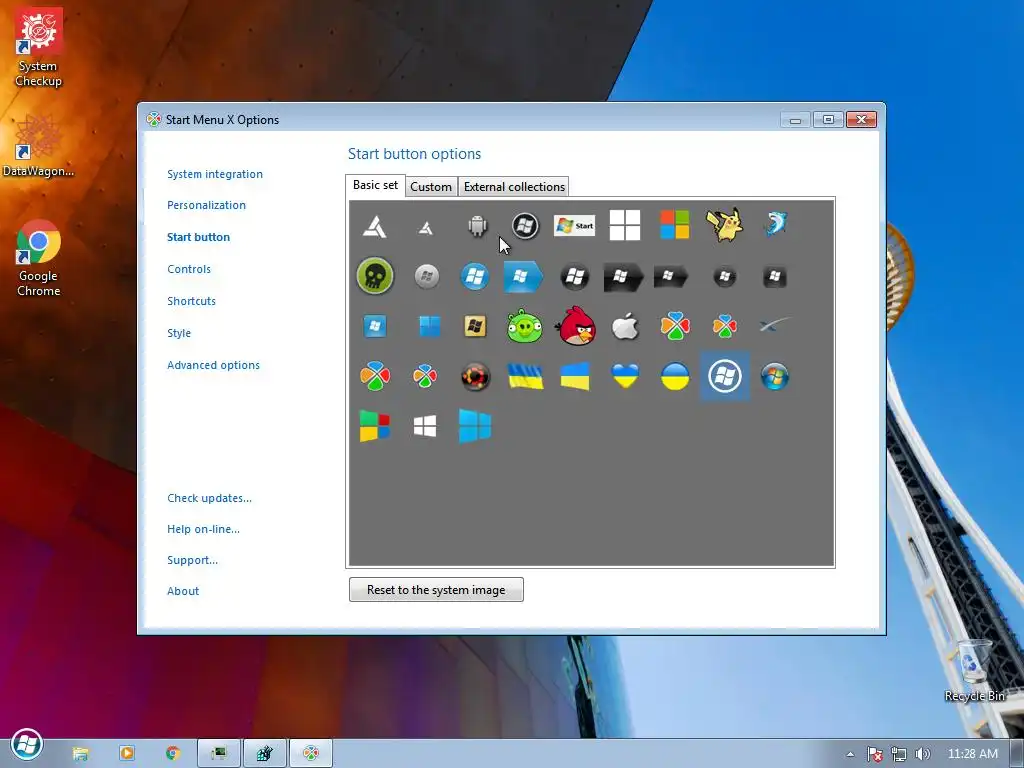This screenshot has width=1024, height=768.
Task: Select the Google Chrome desktop shortcut
Action: (x=39, y=258)
